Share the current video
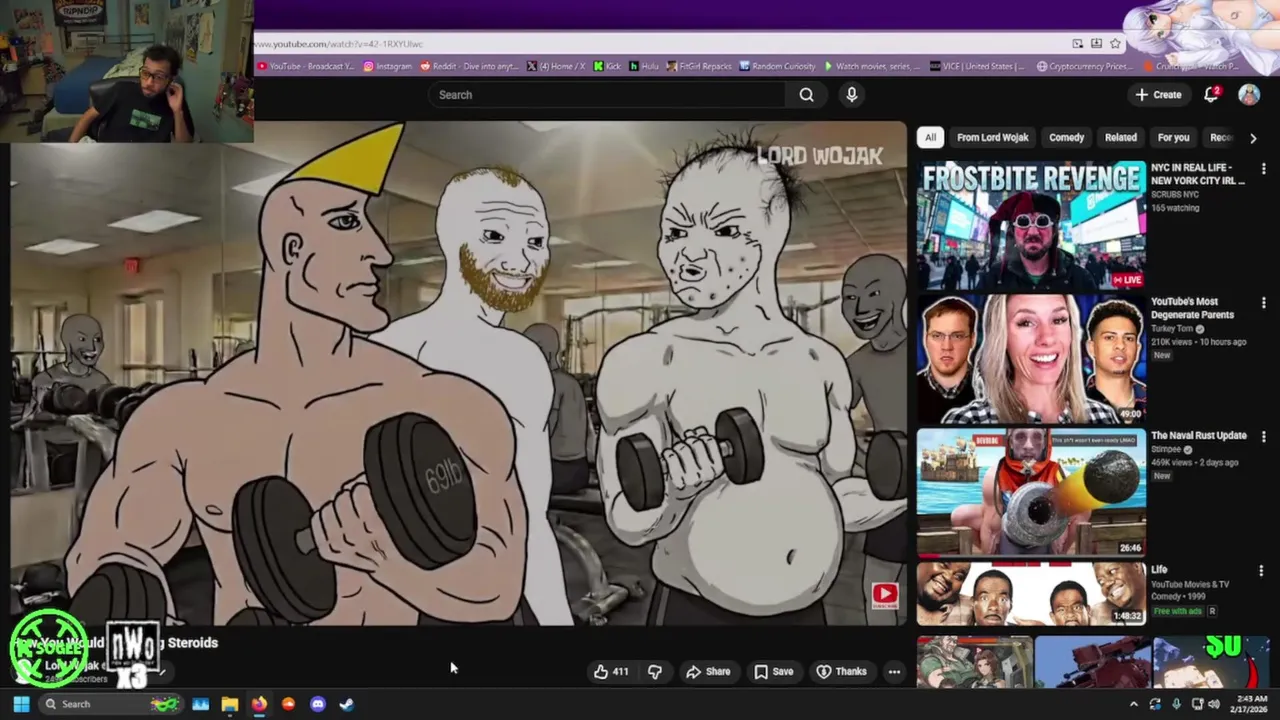This screenshot has width=1280, height=720. pyautogui.click(x=708, y=672)
